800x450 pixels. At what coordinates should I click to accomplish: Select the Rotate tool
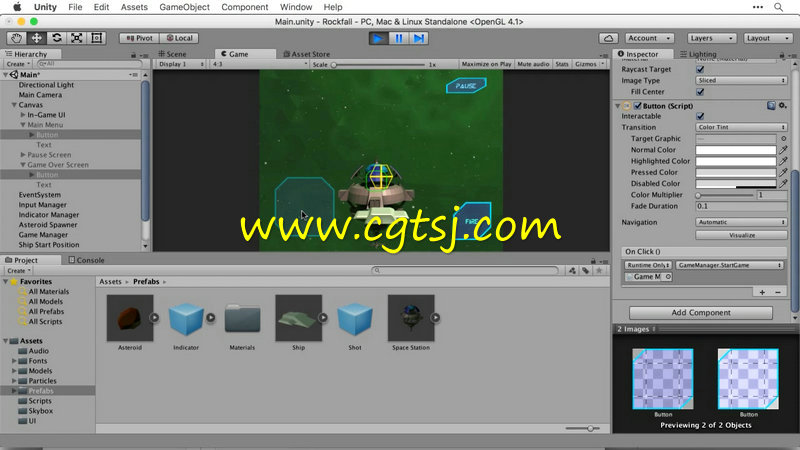[x=57, y=38]
